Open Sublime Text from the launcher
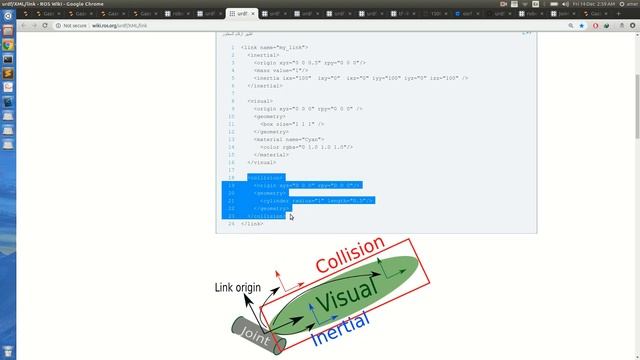Viewport: 640px width, 360px height. 8,73
